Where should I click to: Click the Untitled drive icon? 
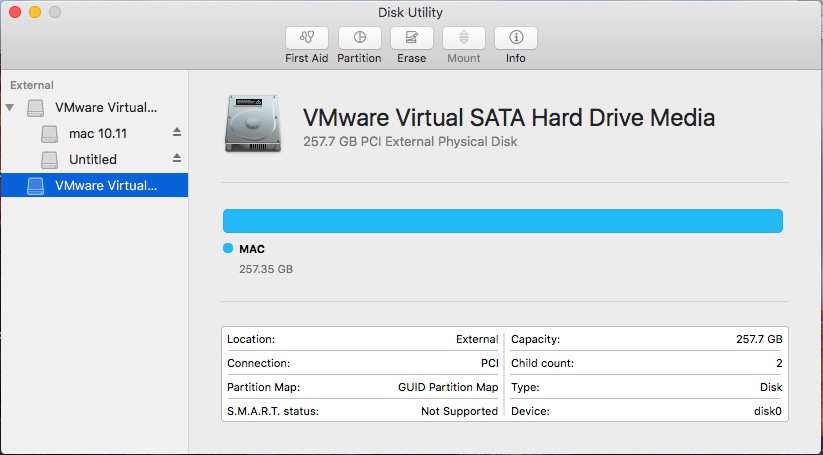point(49,160)
